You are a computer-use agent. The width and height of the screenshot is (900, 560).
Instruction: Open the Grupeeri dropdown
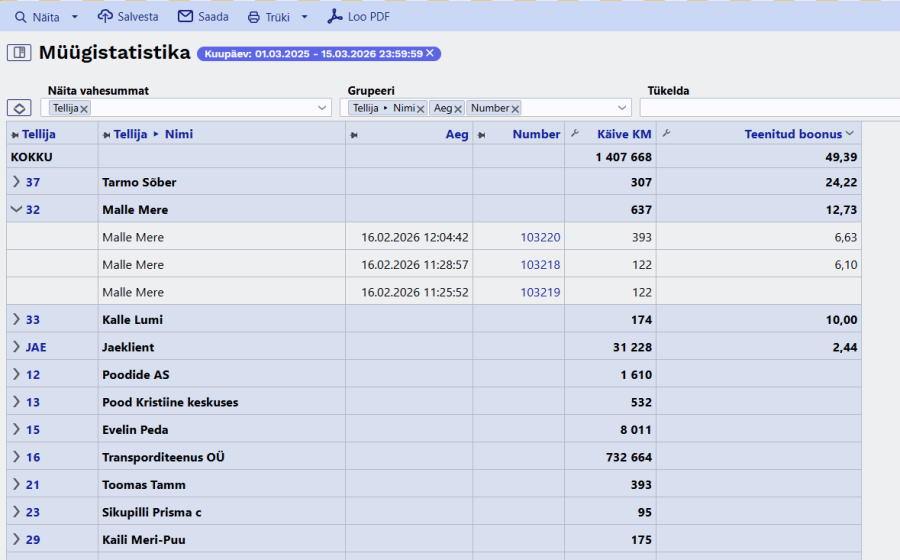click(x=621, y=108)
